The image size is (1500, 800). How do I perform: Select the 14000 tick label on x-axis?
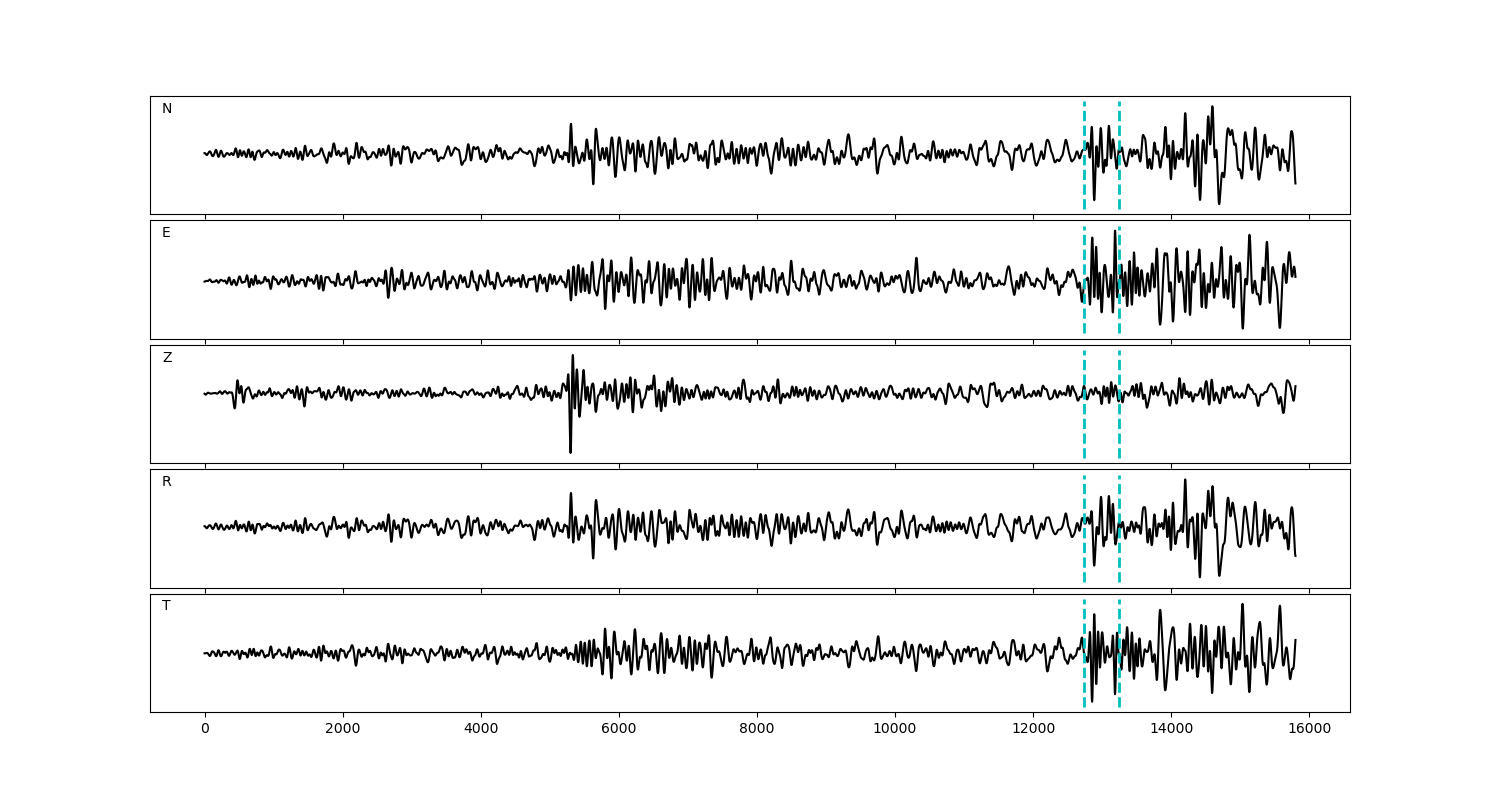click(x=1171, y=731)
